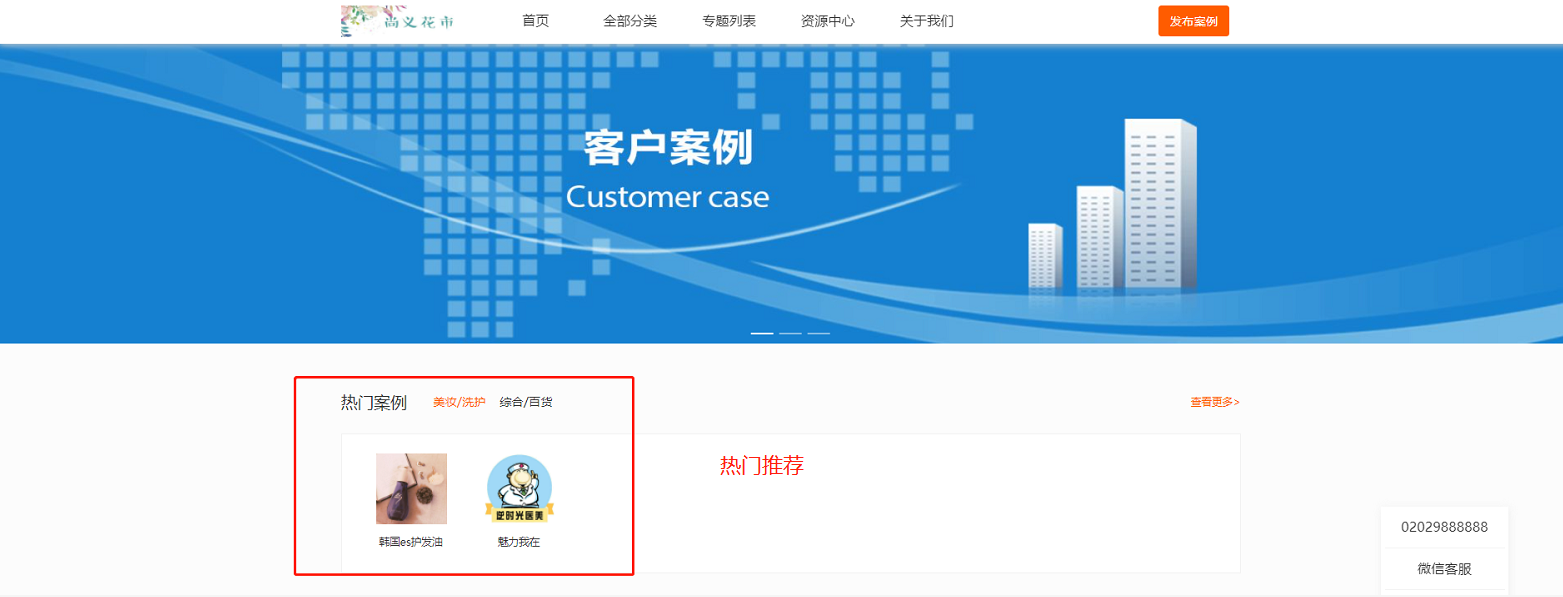Screen dimensions: 1563x597
Task: Switch to the 综合/百货 tab
Action: click(526, 402)
